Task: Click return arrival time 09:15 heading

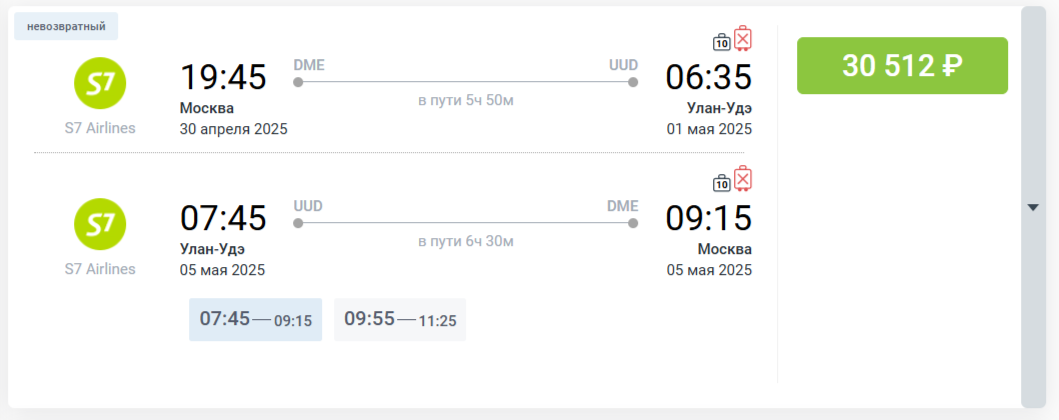Action: (708, 217)
